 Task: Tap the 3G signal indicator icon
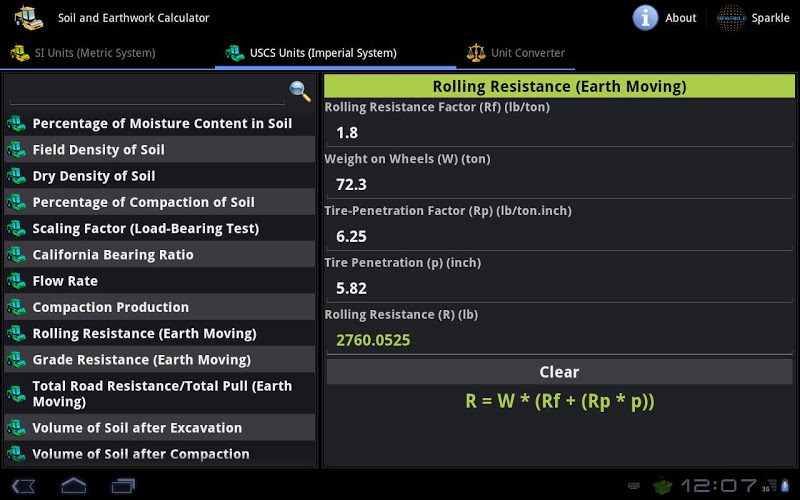pyautogui.click(x=769, y=486)
